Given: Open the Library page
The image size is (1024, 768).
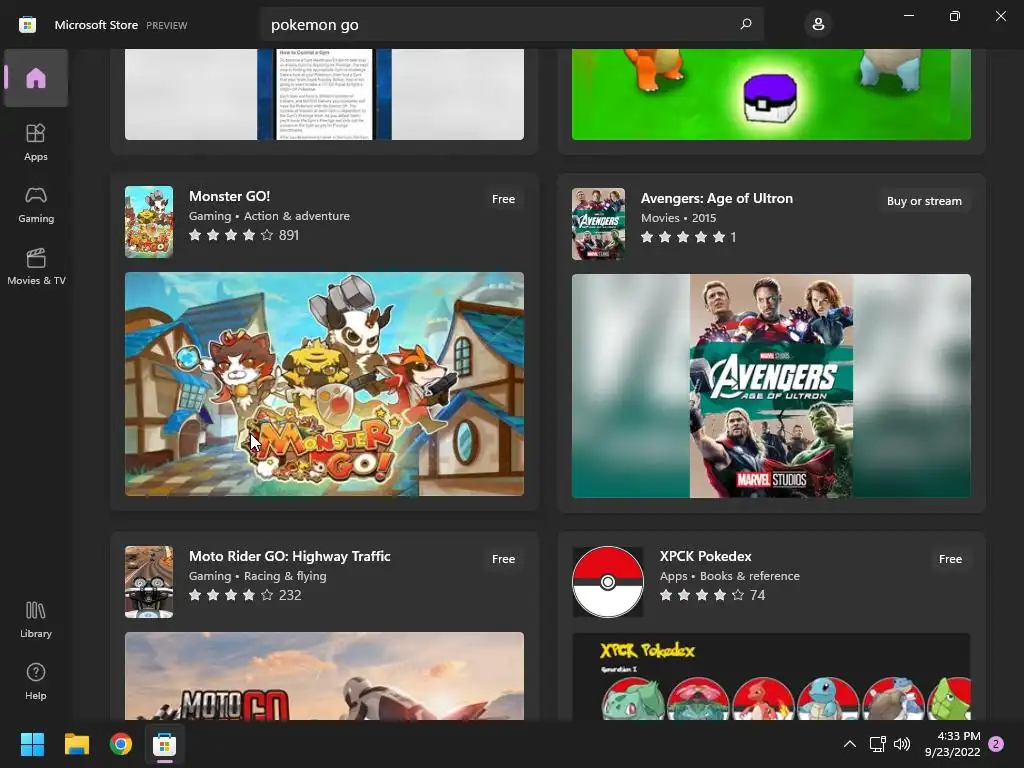Looking at the screenshot, I should 36,619.
